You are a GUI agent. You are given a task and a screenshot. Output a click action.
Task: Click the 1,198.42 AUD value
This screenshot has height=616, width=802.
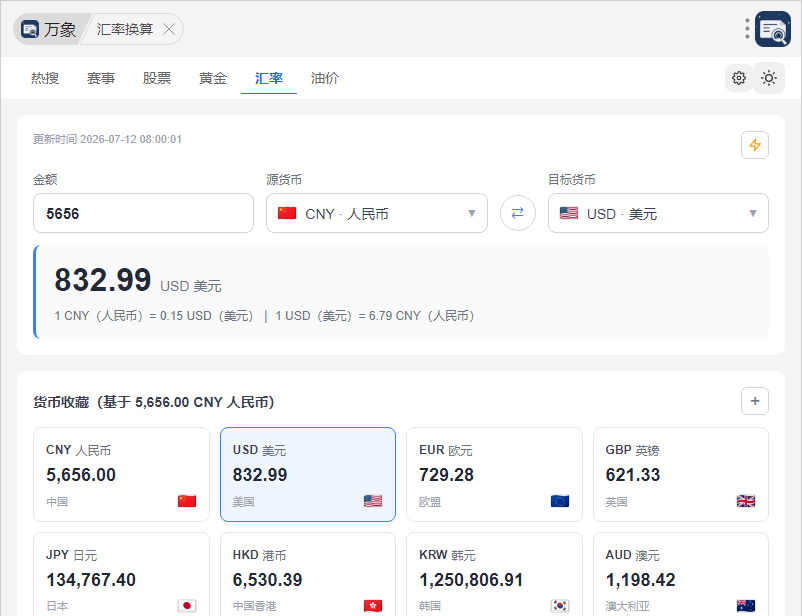point(640,580)
